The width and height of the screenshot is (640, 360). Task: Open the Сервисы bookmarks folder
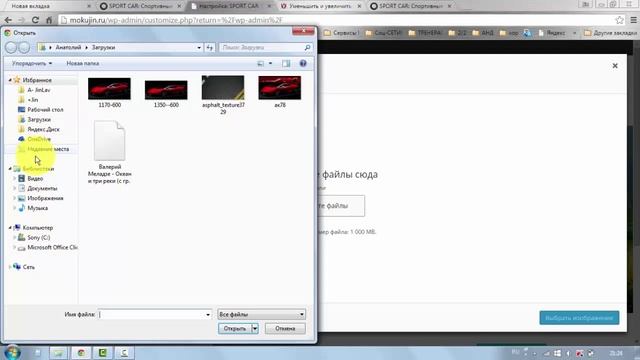pos(342,33)
